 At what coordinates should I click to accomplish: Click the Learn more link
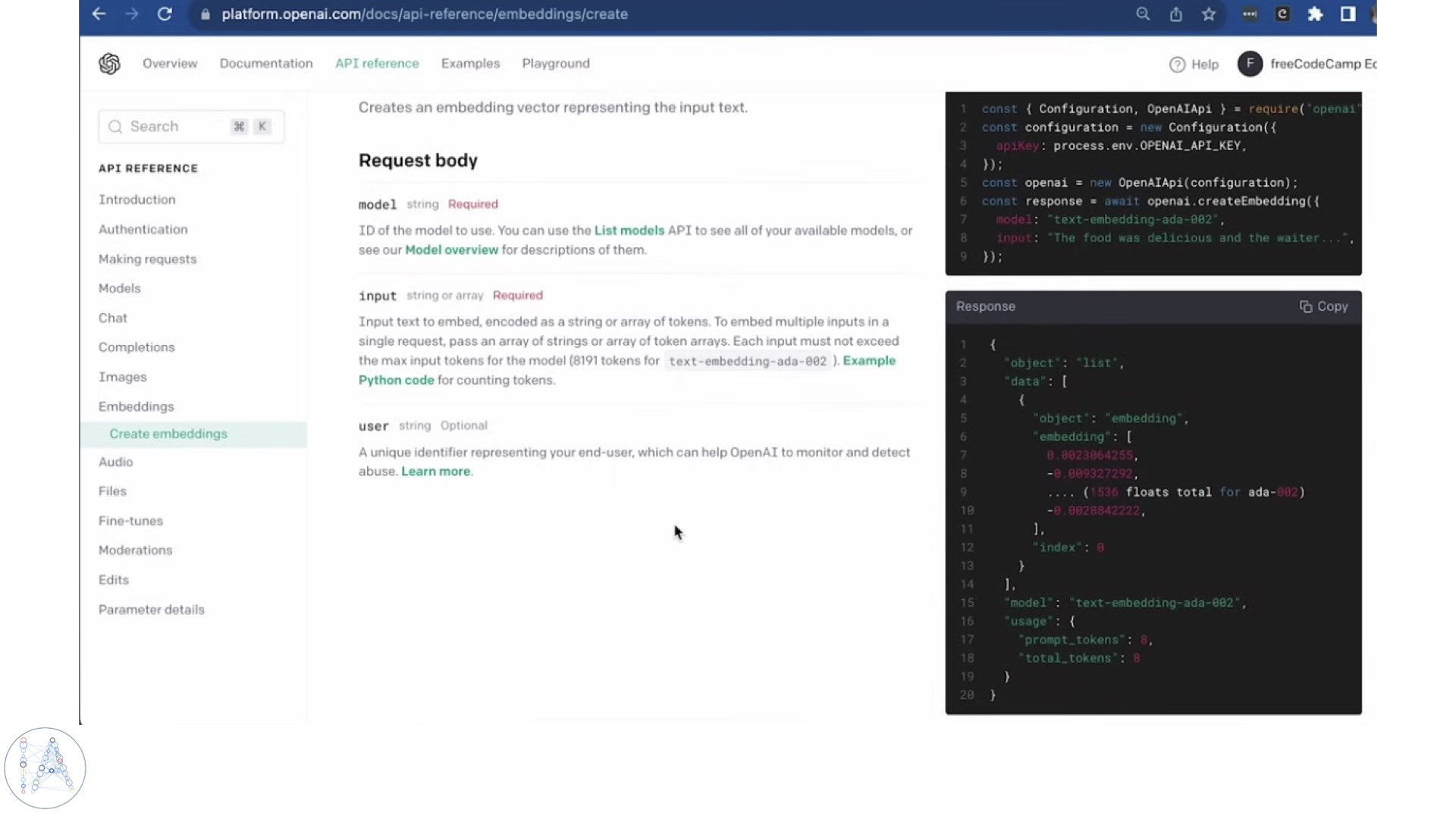[435, 472]
